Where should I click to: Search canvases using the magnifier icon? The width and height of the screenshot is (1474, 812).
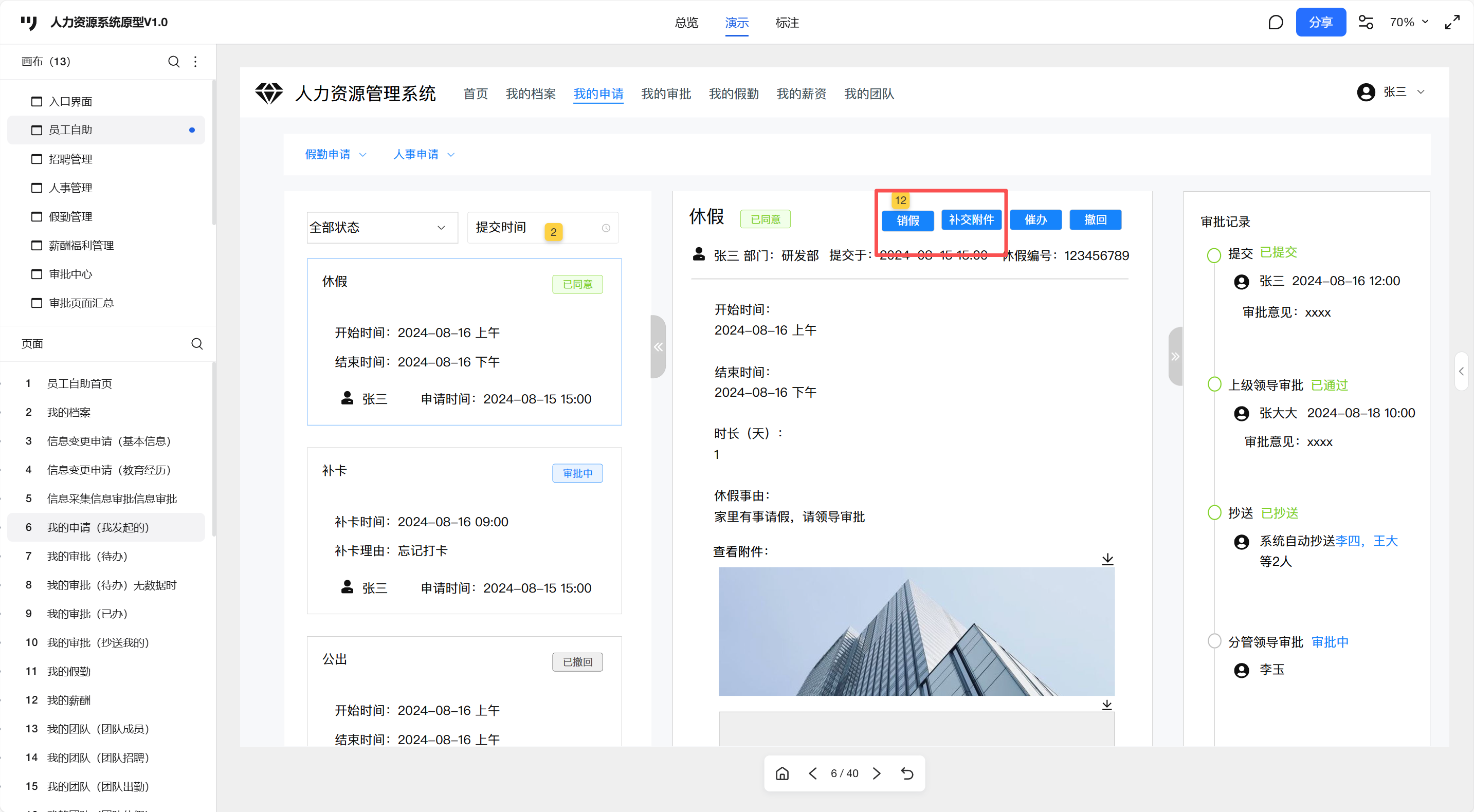tap(174, 61)
